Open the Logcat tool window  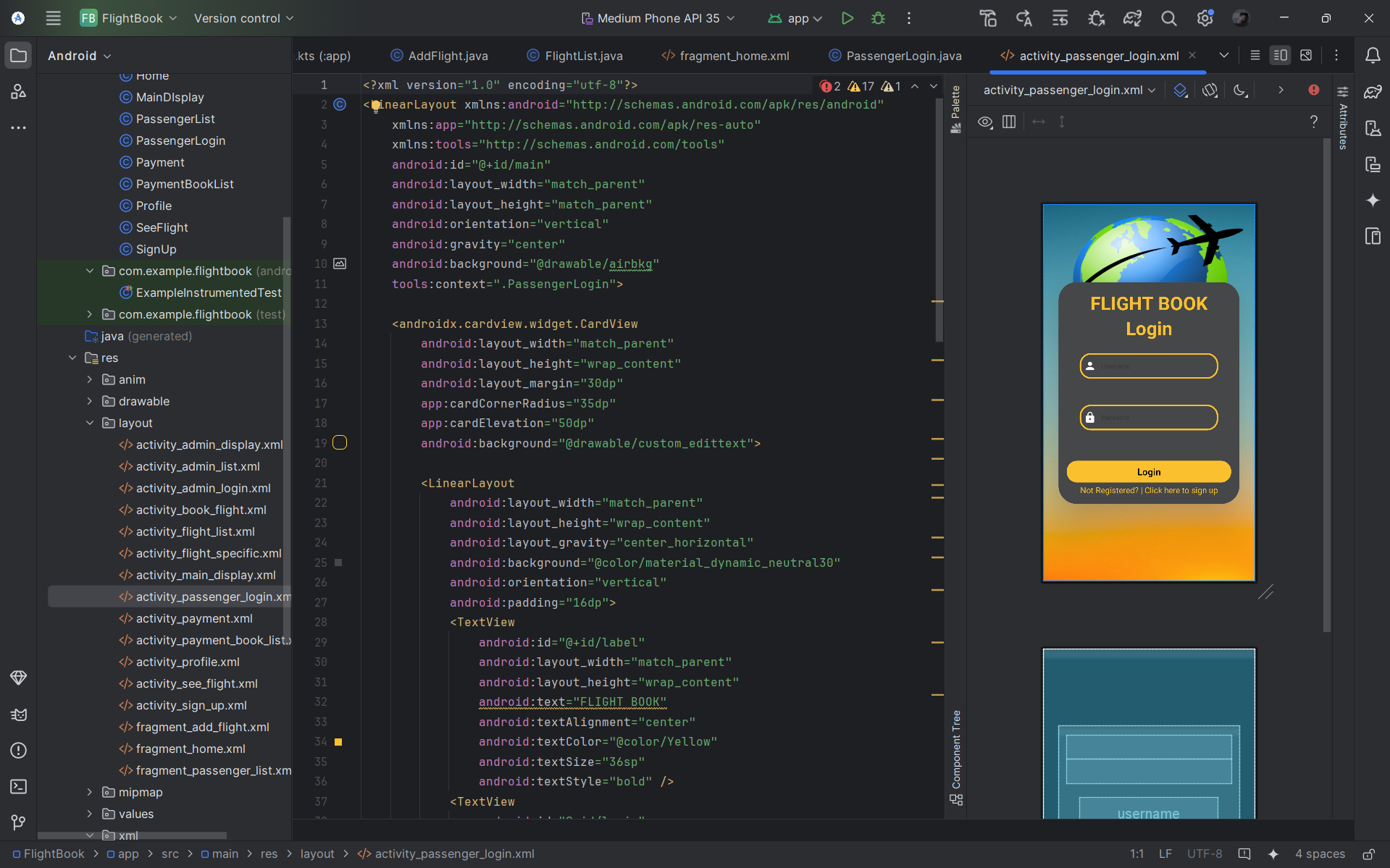(x=18, y=715)
